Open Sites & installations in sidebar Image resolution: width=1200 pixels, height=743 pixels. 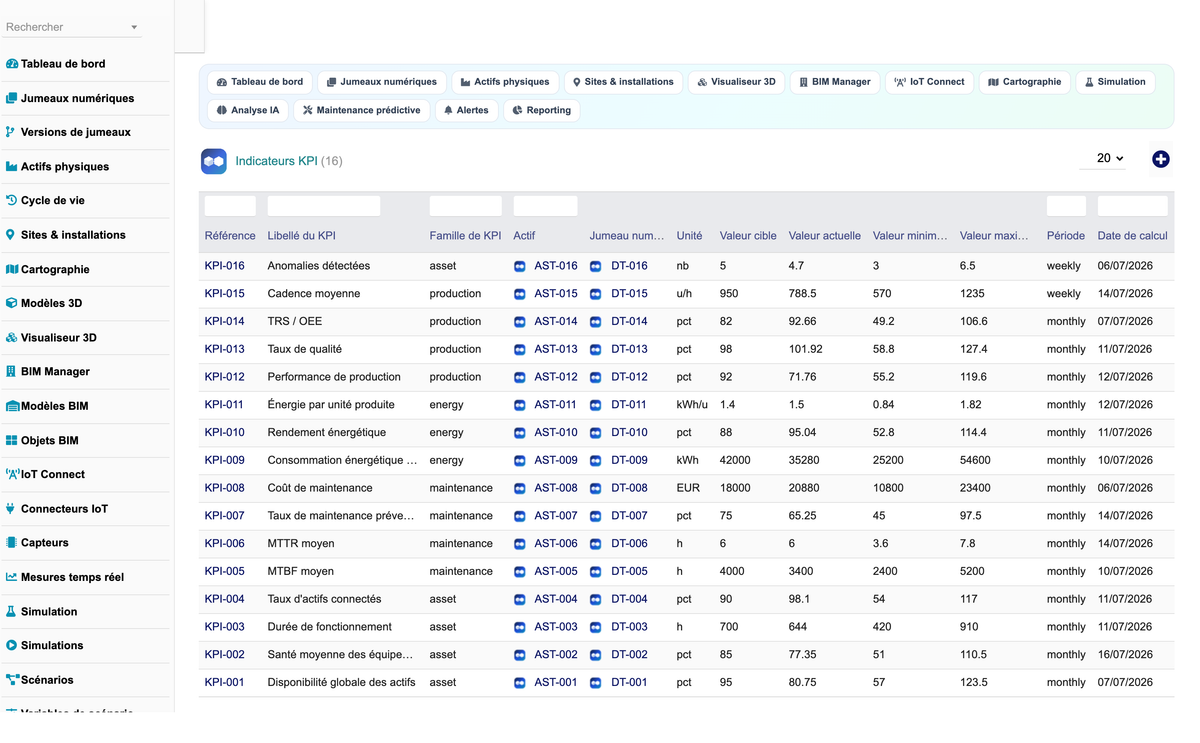(66, 235)
